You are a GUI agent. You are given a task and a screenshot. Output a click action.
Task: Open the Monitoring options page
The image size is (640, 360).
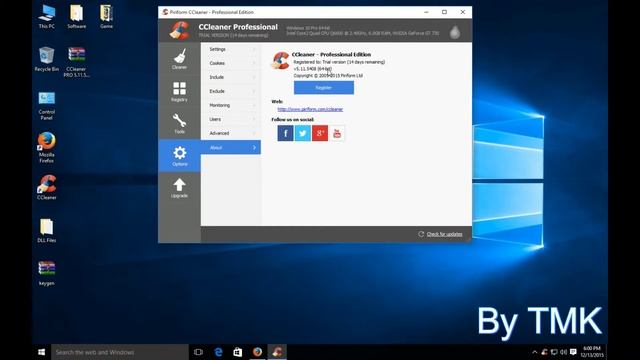[231, 105]
